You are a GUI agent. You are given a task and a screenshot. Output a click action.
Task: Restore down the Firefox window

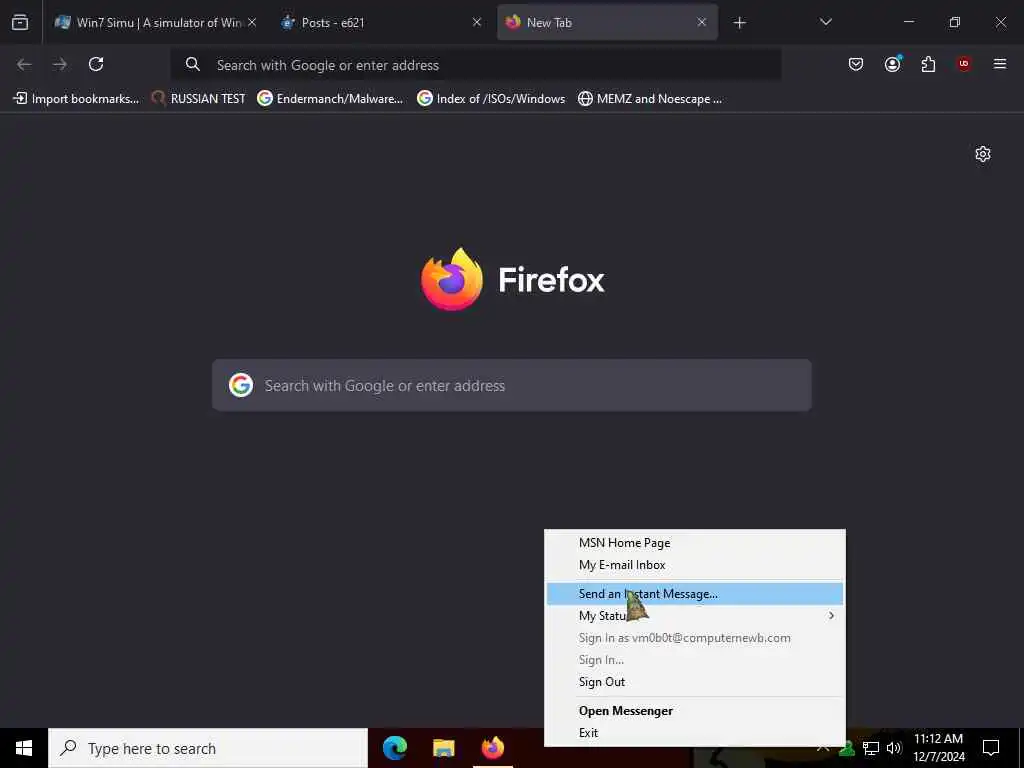point(955,22)
